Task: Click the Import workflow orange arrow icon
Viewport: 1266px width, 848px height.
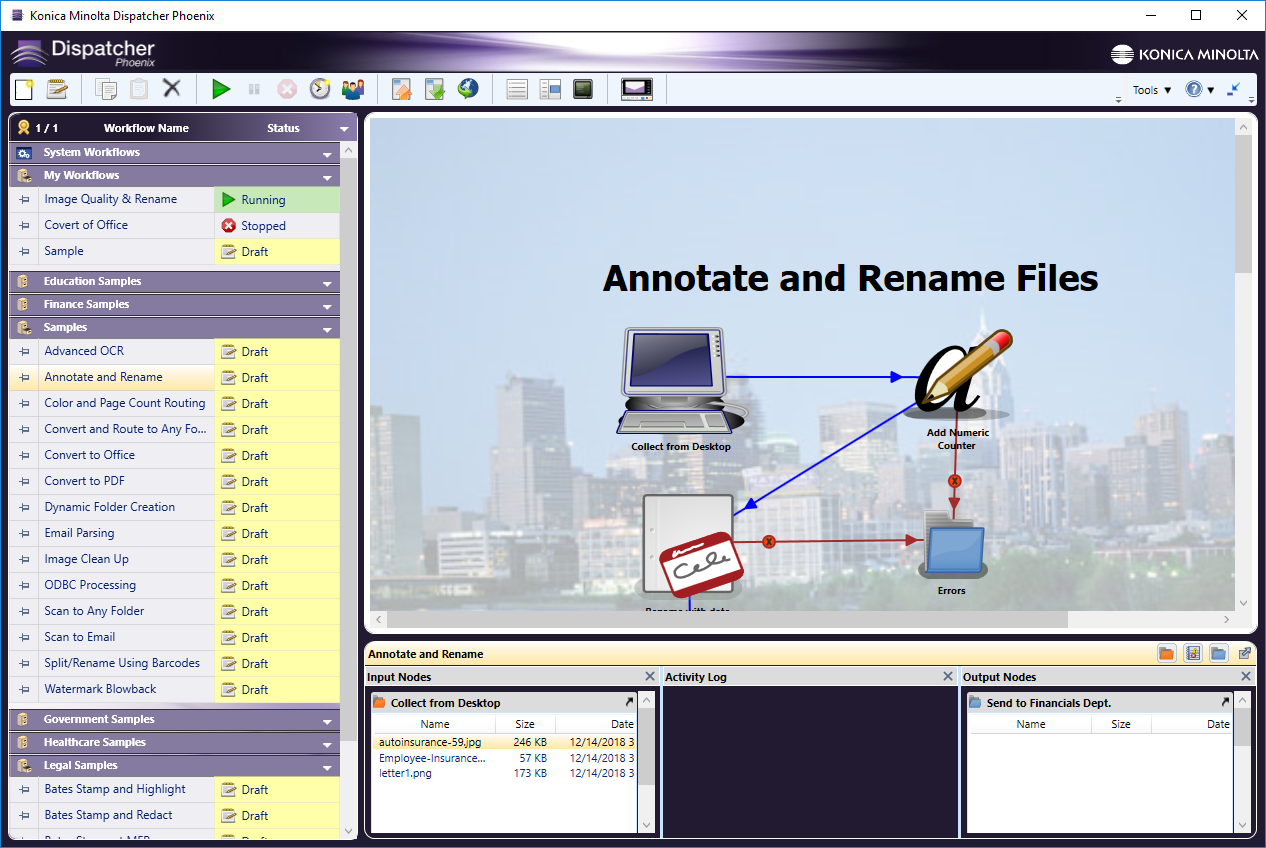Action: pos(402,89)
